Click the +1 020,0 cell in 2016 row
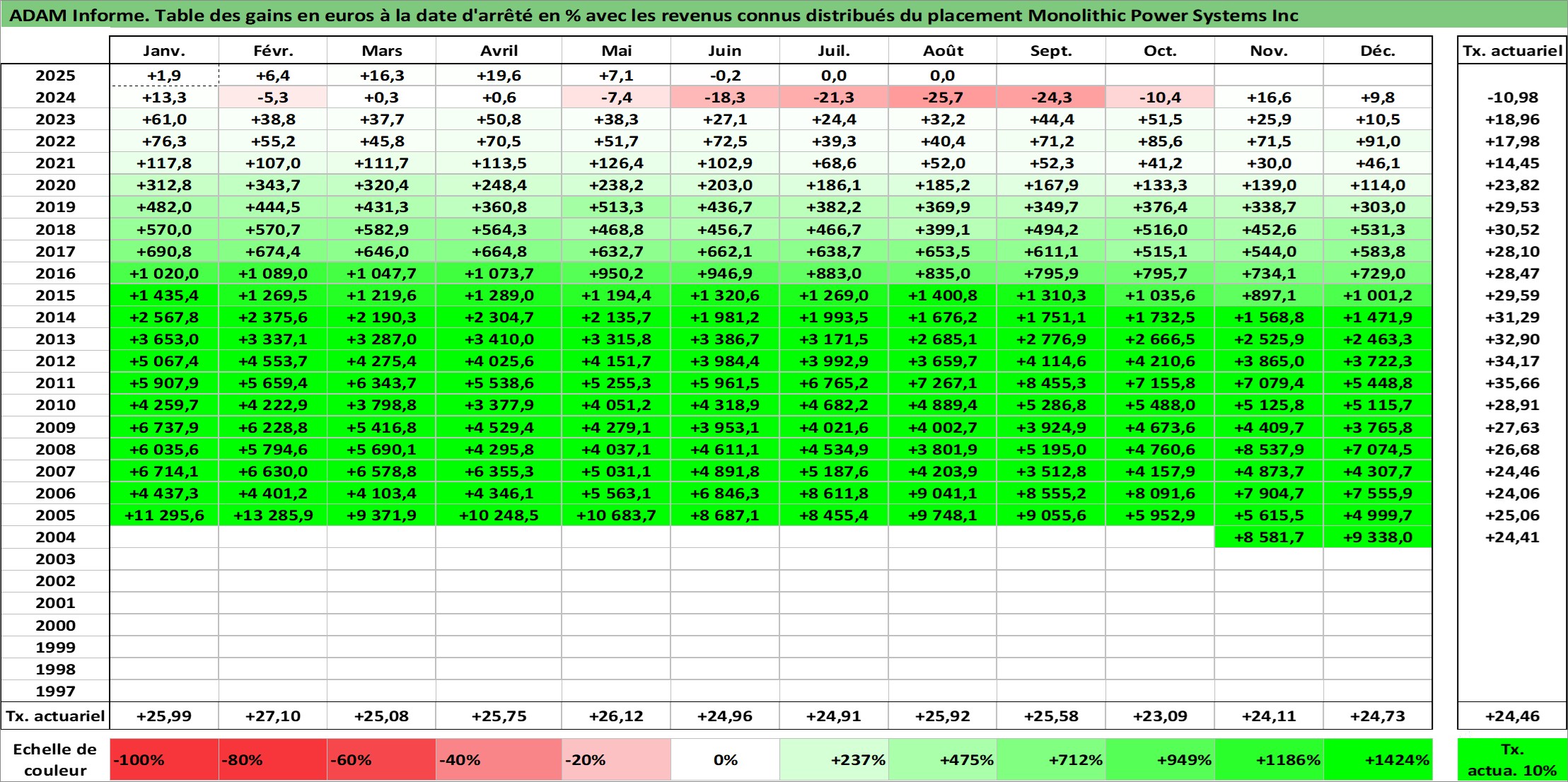 (164, 274)
